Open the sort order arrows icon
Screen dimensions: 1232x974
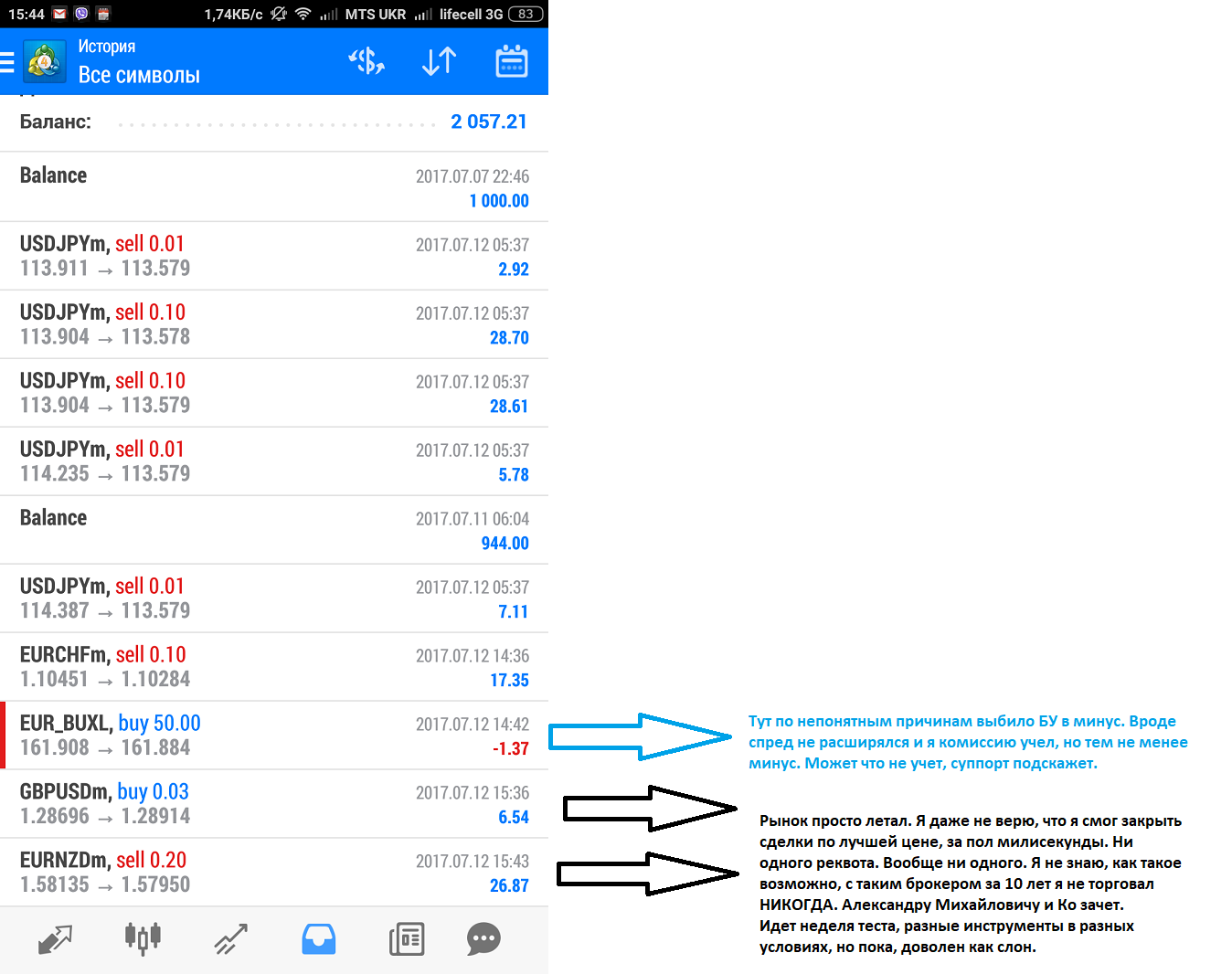(x=439, y=61)
